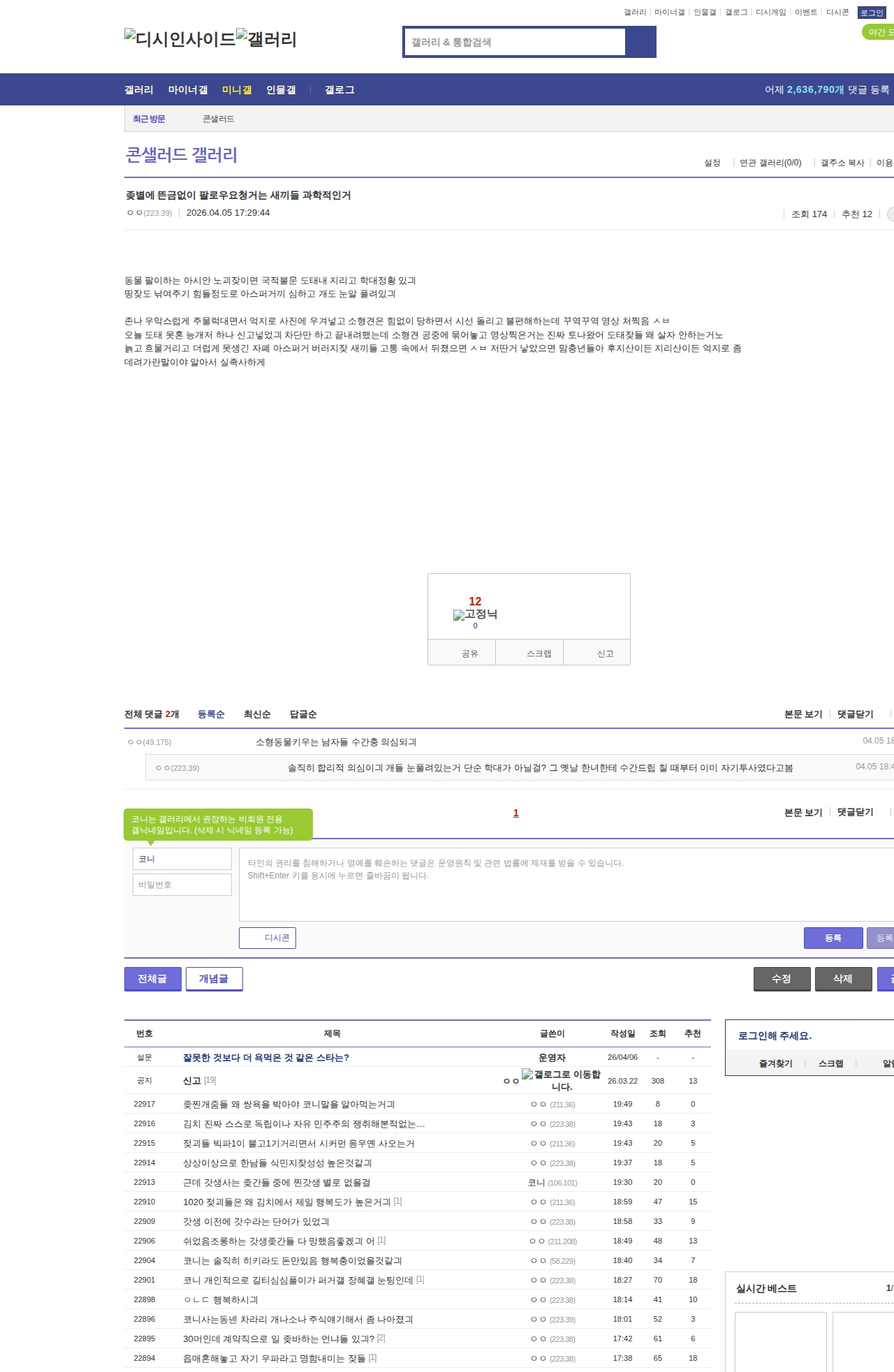Click the 고정닉 upvote image
This screenshot has width=894, height=1372.
click(475, 614)
